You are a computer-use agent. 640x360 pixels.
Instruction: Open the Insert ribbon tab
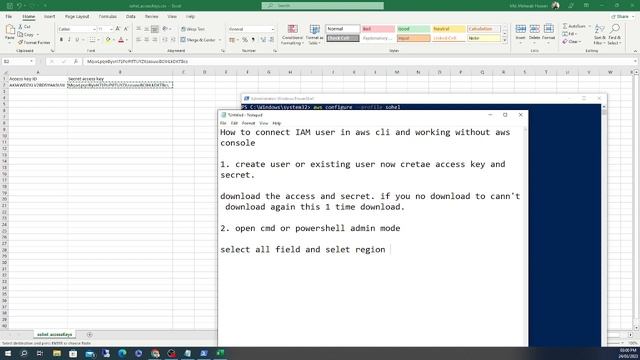coord(49,17)
